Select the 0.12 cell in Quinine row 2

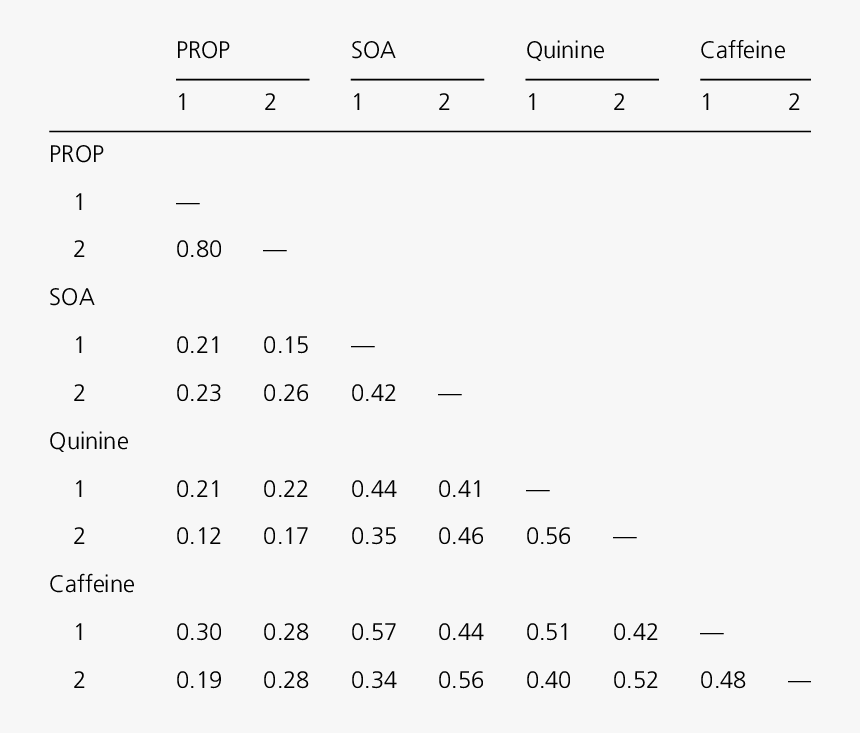pyautogui.click(x=199, y=536)
